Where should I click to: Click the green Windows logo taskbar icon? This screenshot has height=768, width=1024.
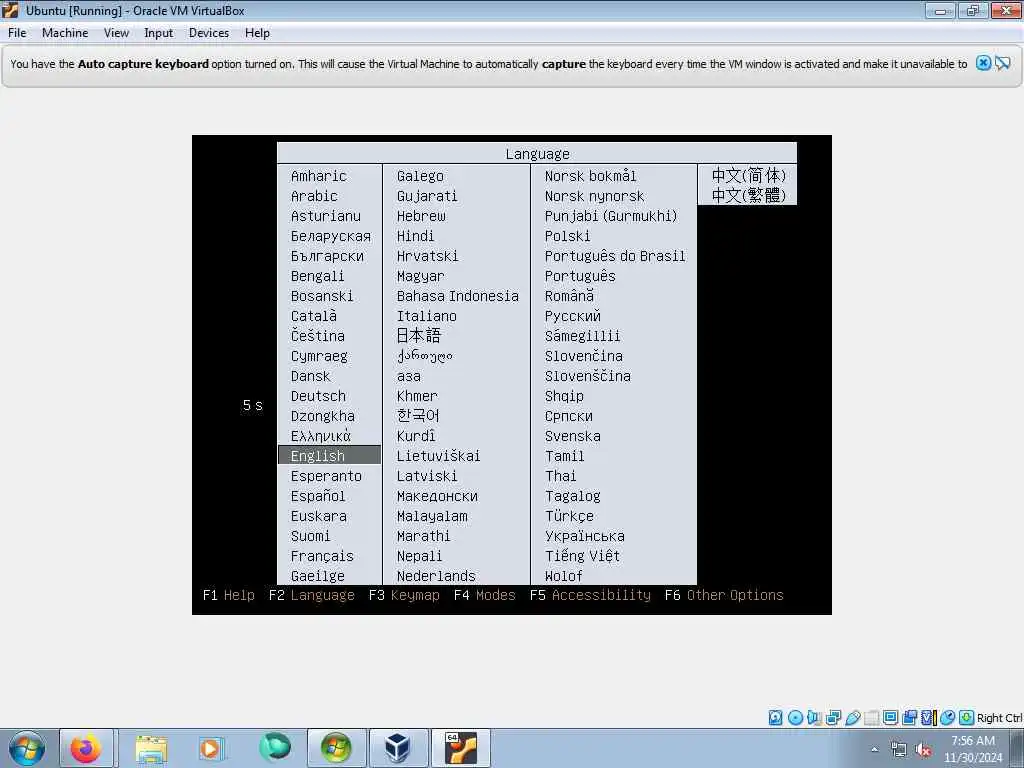(336, 748)
